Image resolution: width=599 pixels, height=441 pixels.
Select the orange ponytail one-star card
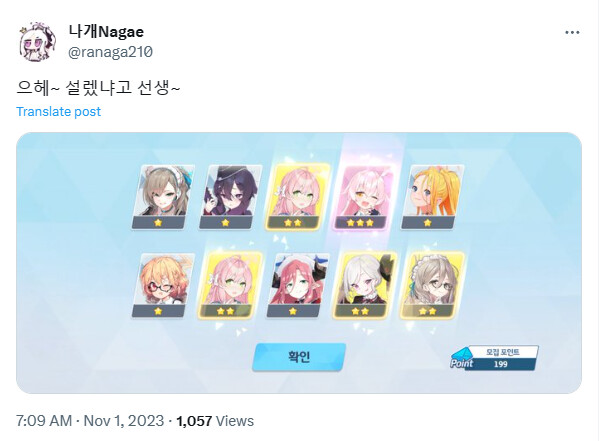pyautogui.click(x=432, y=197)
